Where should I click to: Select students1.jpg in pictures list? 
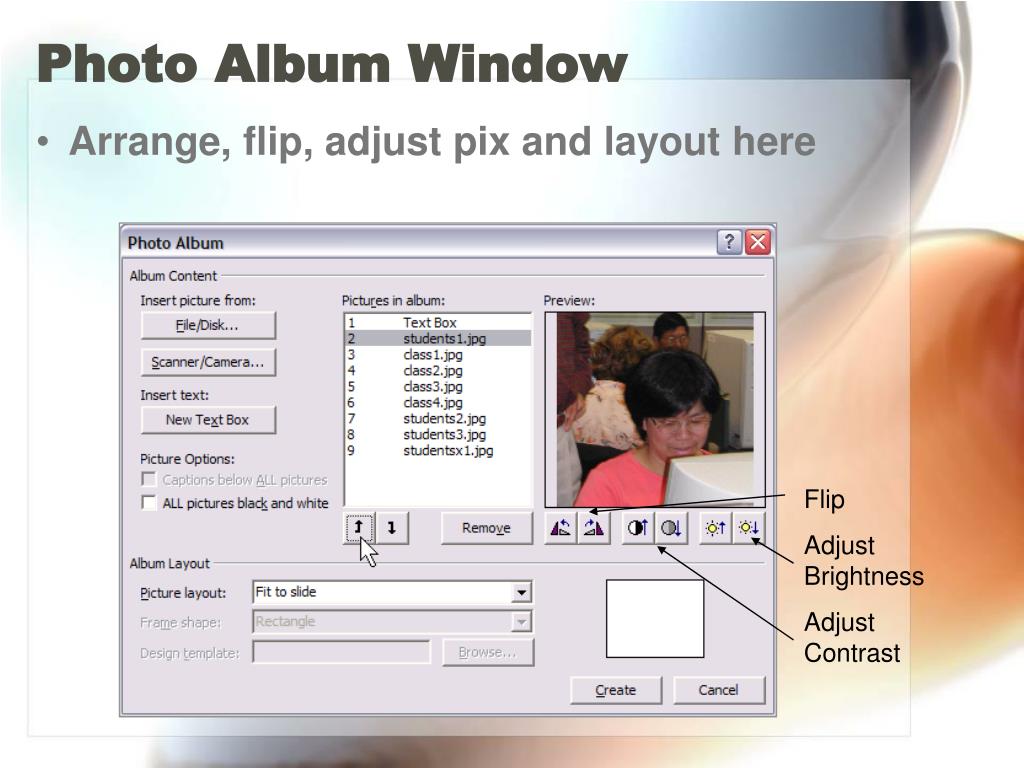(x=438, y=338)
